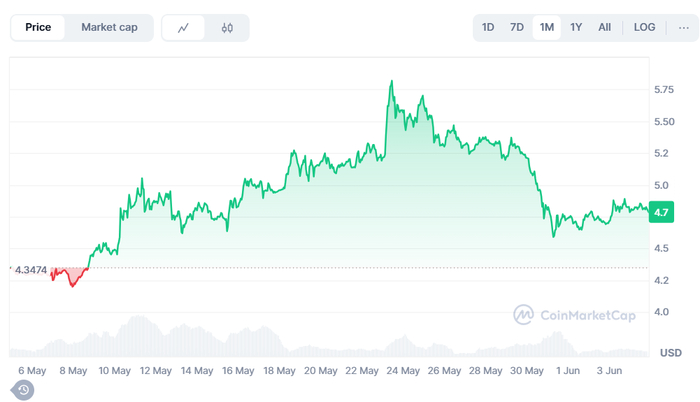Click the 1 Jun date axis label

[x=567, y=371]
